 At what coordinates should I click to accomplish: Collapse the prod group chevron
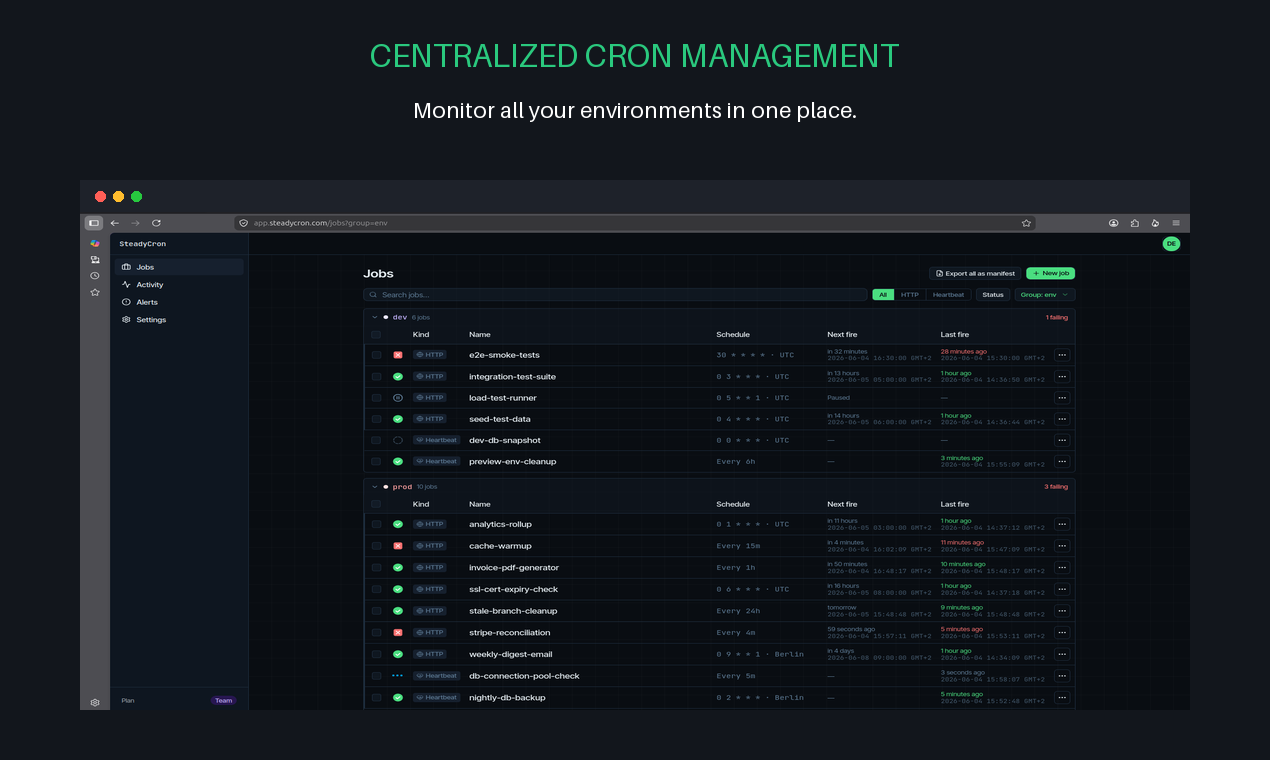tap(374, 487)
